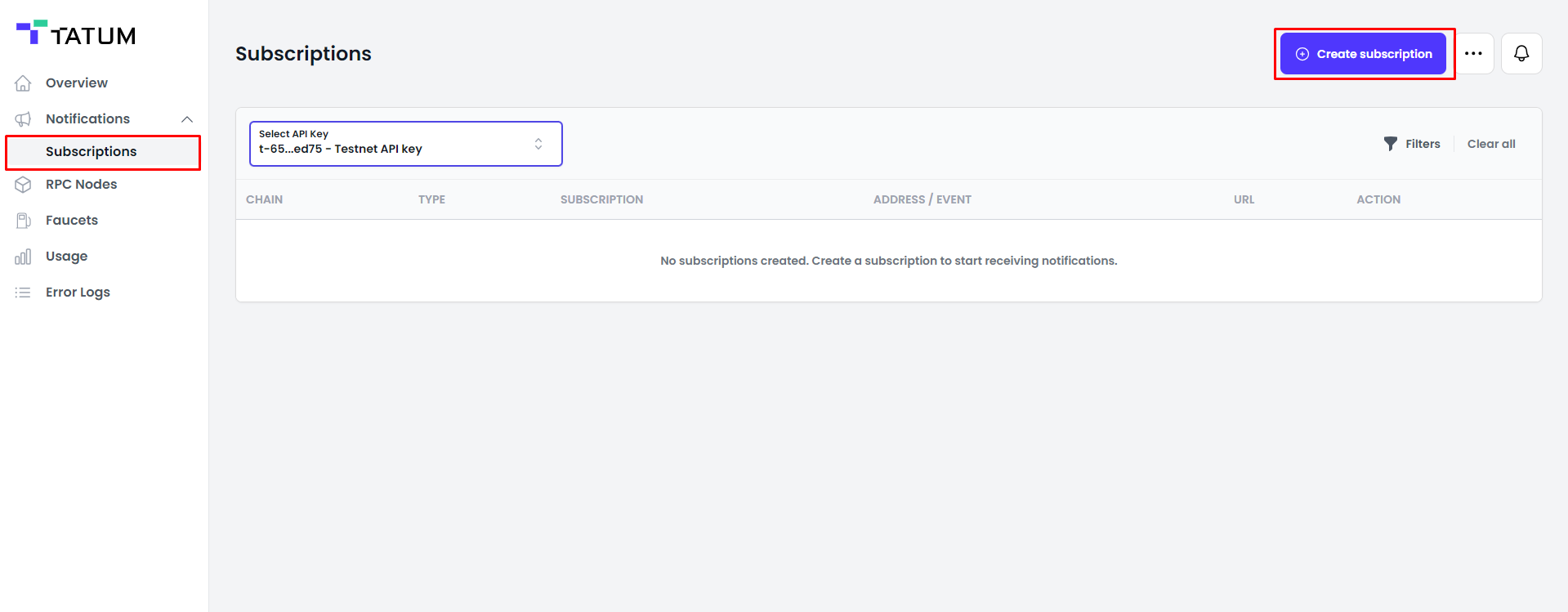Collapse the Notifications section chevron
The height and width of the screenshot is (612, 1568).
(x=187, y=119)
